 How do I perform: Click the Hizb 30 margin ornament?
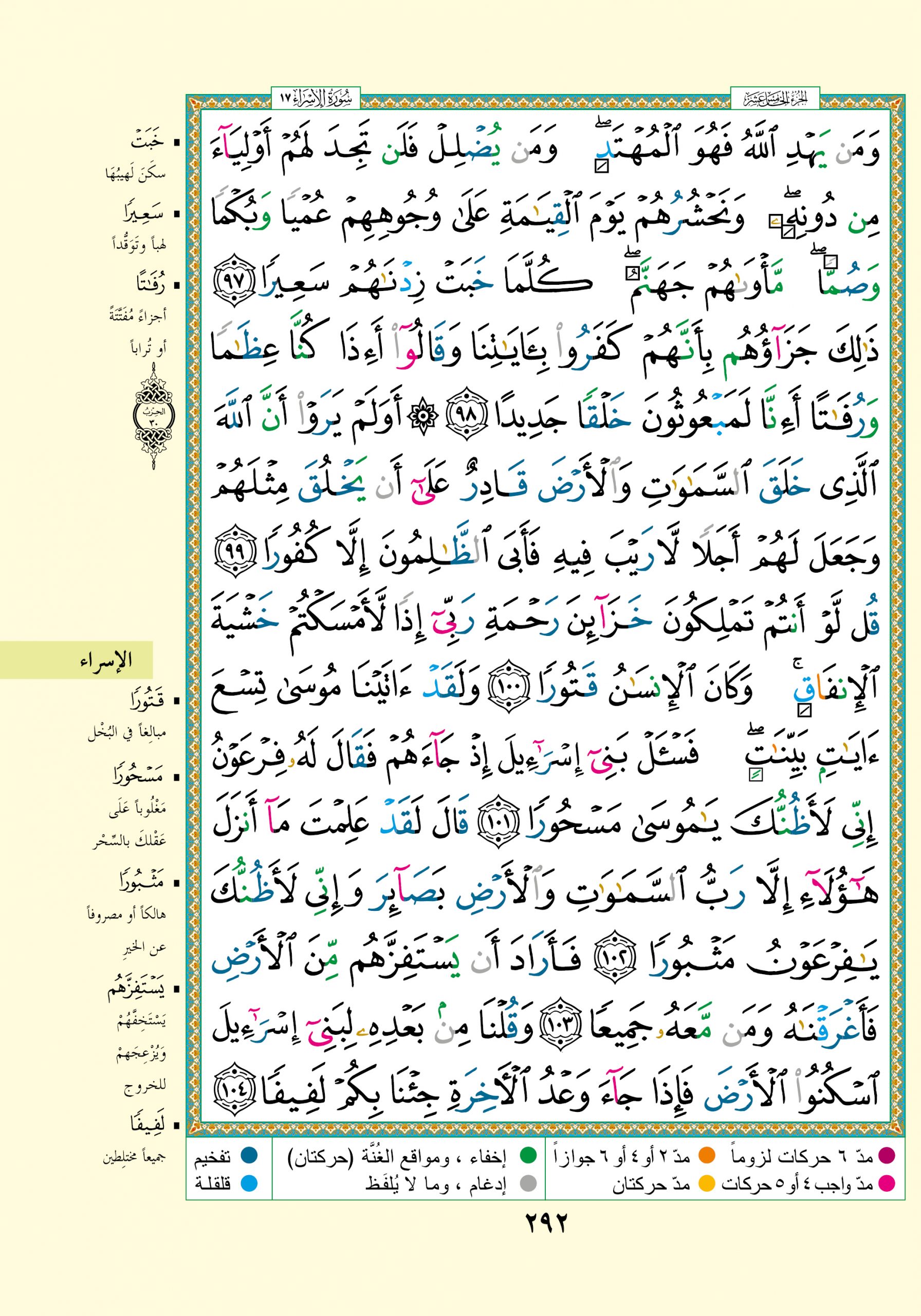(x=154, y=417)
